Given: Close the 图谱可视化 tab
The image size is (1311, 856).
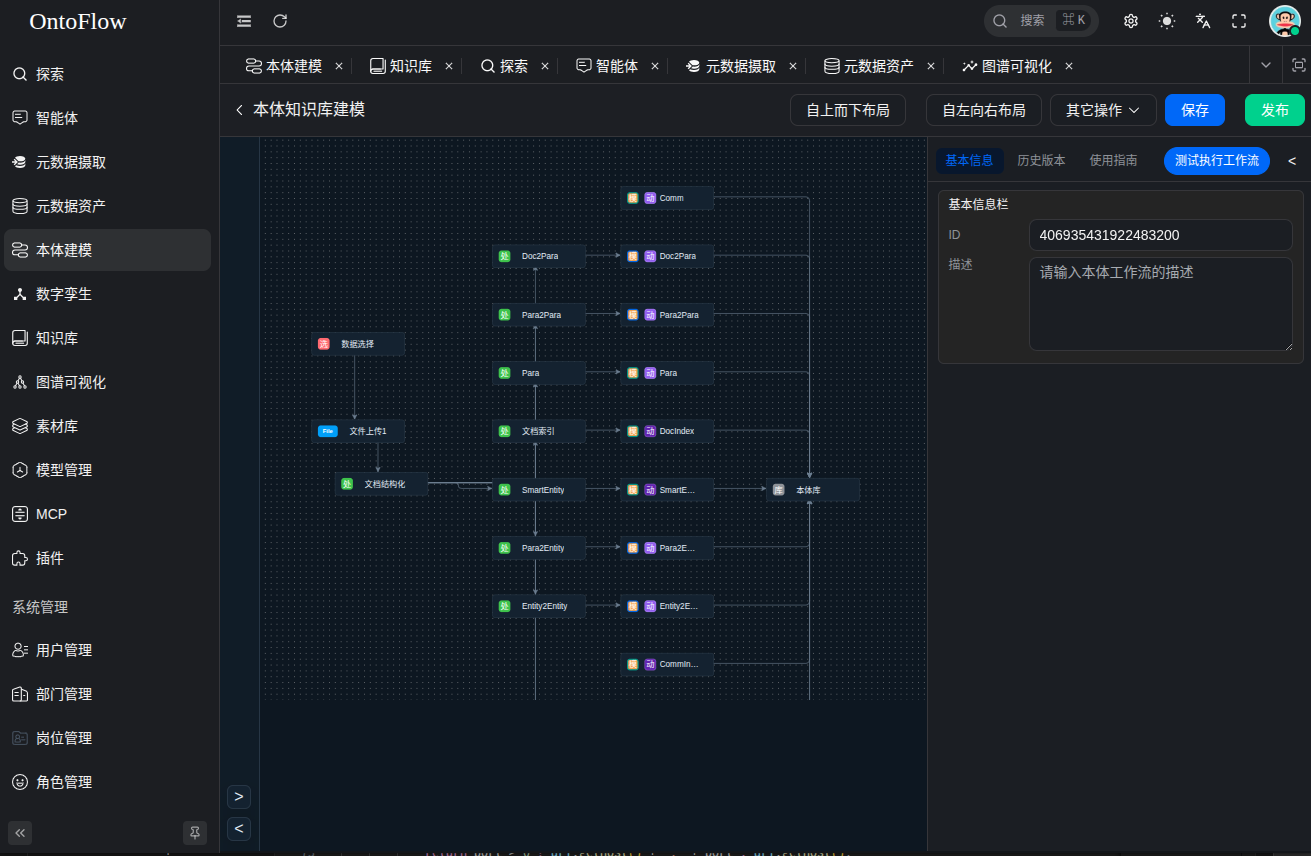Looking at the screenshot, I should tap(1069, 66).
